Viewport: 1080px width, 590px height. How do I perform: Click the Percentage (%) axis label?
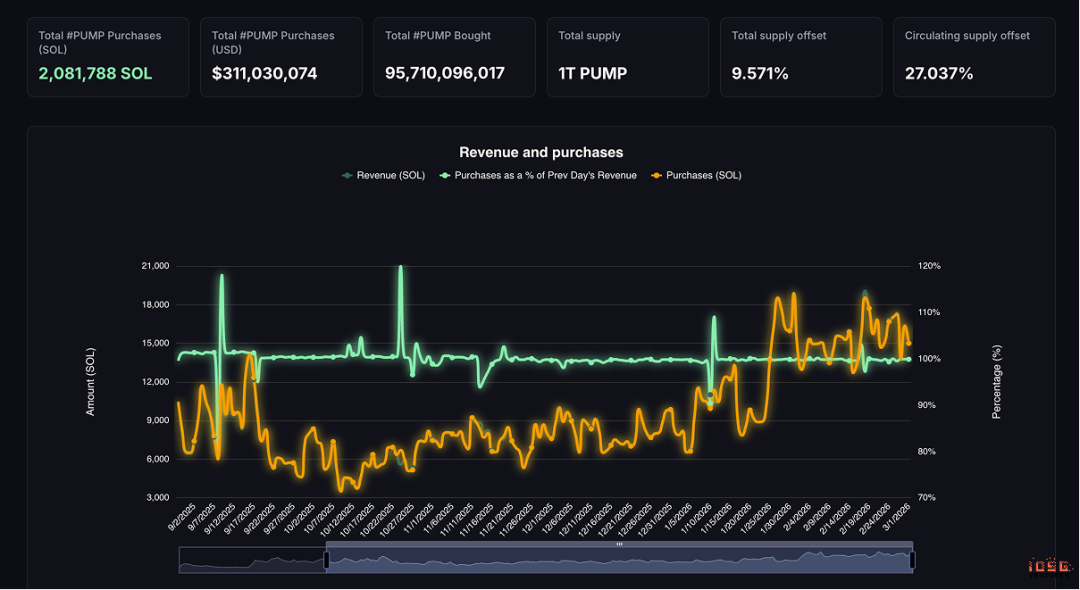pos(996,381)
